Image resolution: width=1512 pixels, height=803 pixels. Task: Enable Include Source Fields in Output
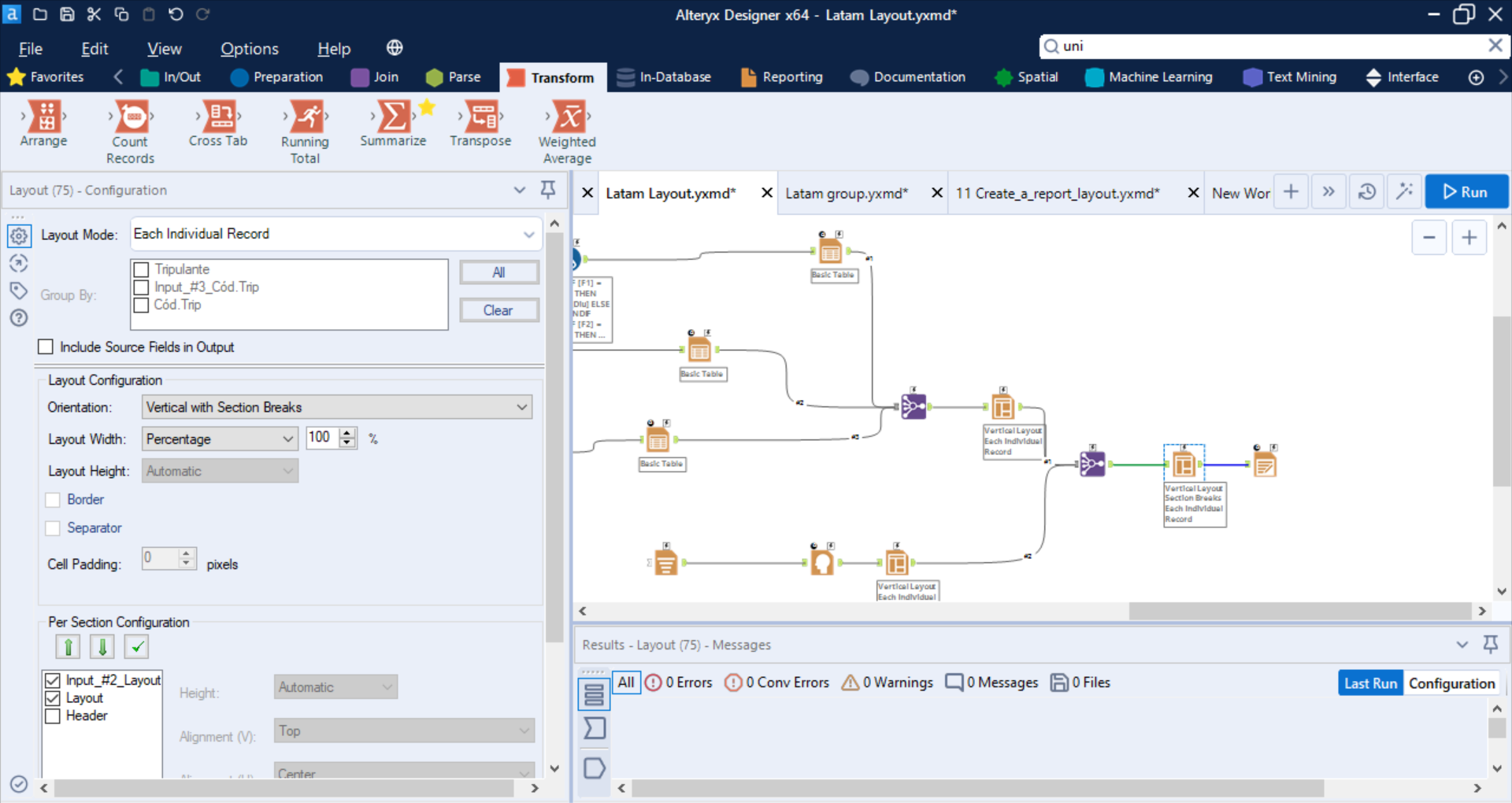click(45, 346)
